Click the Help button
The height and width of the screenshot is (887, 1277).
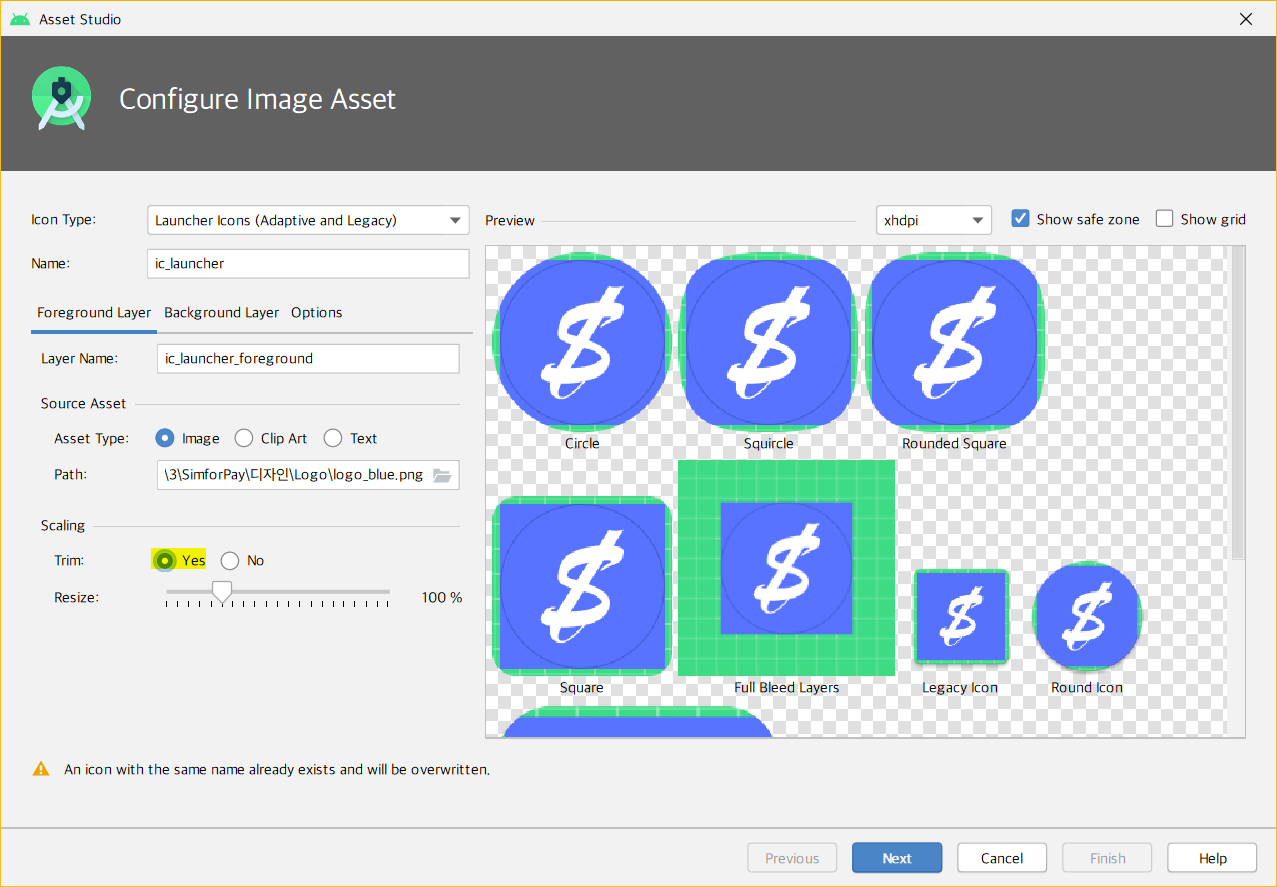pos(1213,858)
